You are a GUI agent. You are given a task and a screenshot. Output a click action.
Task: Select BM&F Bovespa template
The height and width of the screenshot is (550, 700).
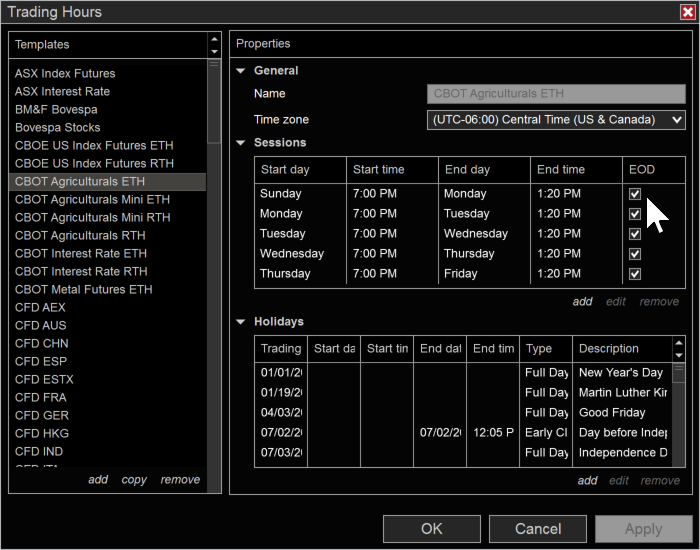[107, 110]
